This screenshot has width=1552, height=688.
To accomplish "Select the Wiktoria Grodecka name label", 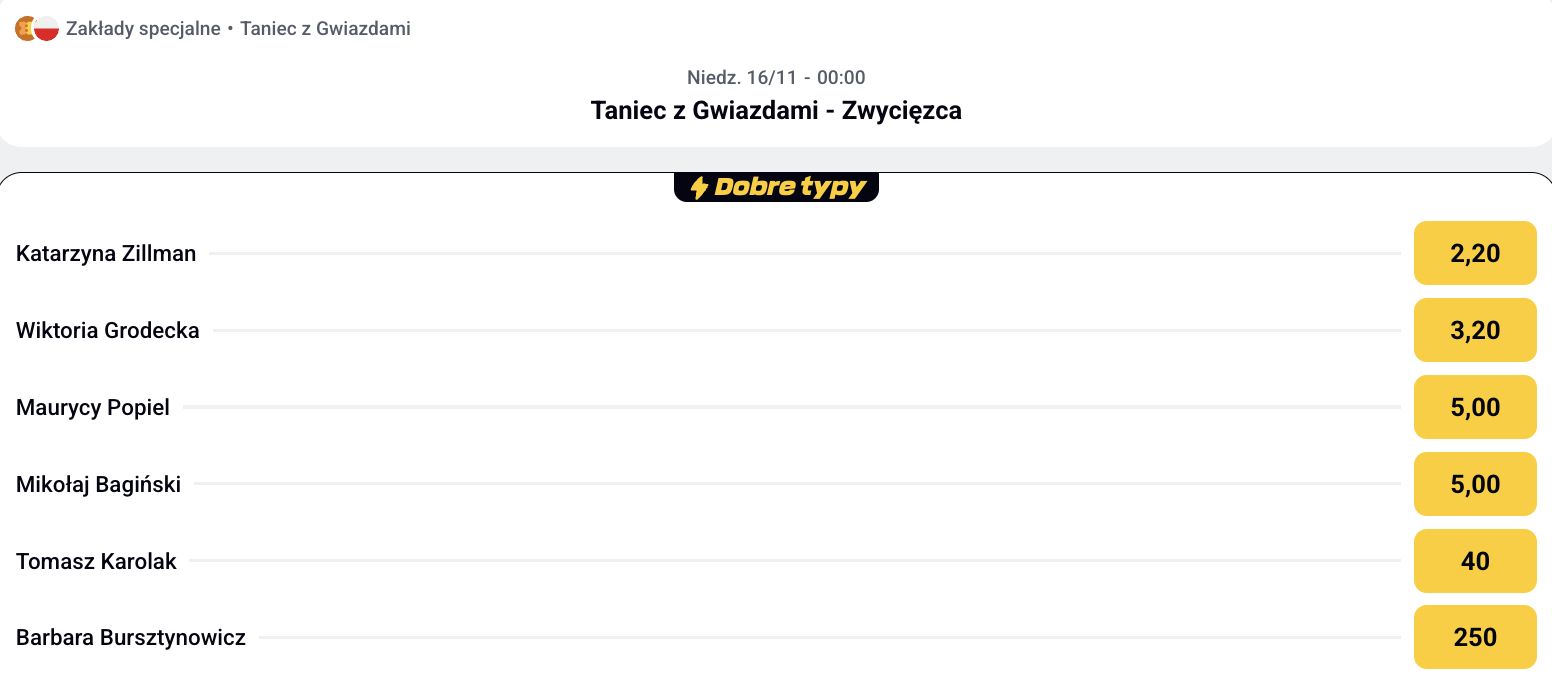I will (108, 330).
